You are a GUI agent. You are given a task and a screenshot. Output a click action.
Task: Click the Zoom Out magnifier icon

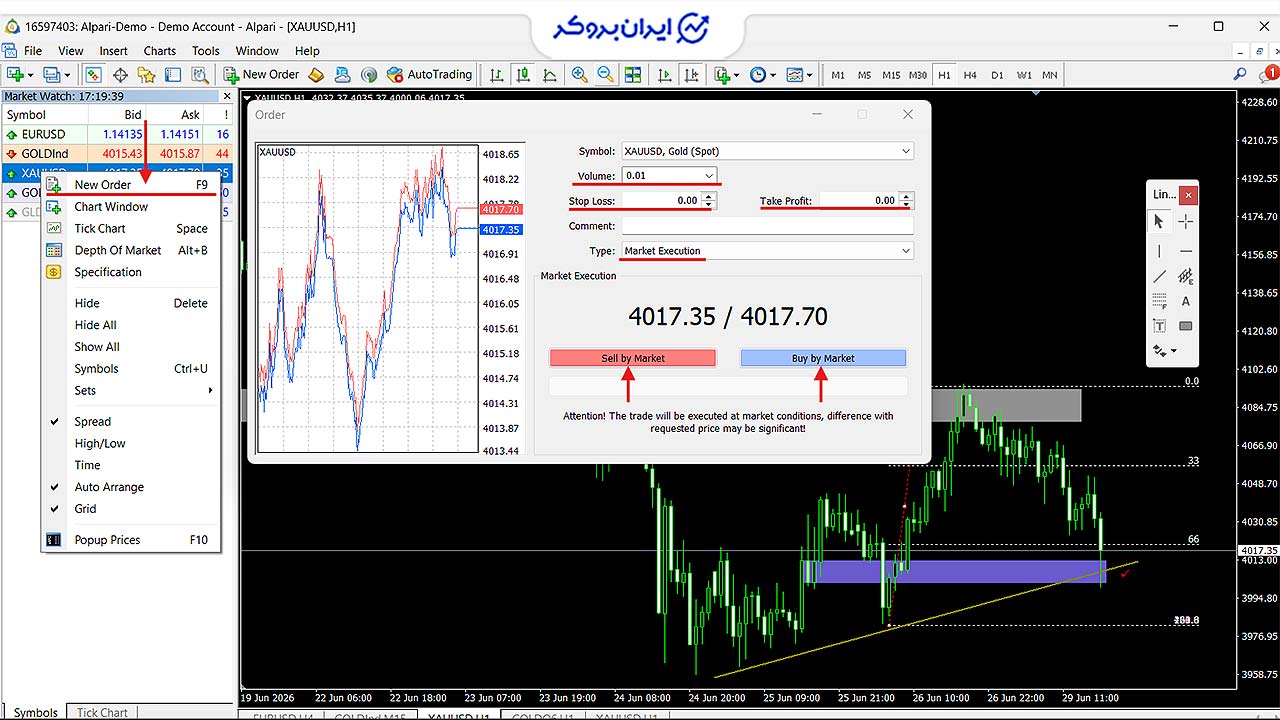[x=605, y=75]
